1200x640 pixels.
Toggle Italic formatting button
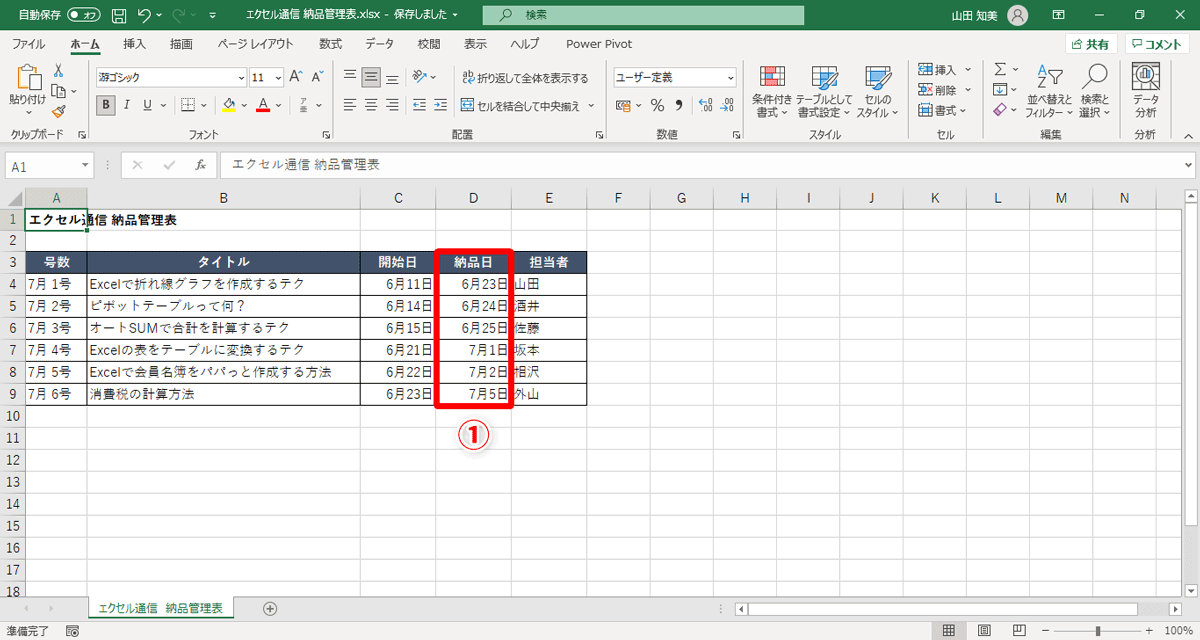pos(127,104)
